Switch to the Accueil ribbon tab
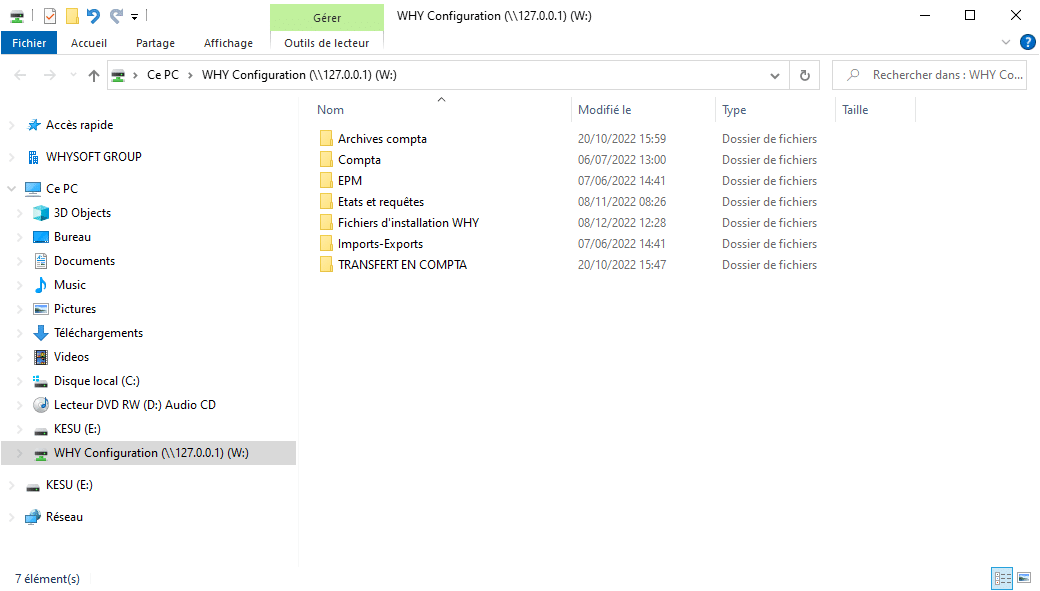The height and width of the screenshot is (591, 1040). (x=89, y=43)
